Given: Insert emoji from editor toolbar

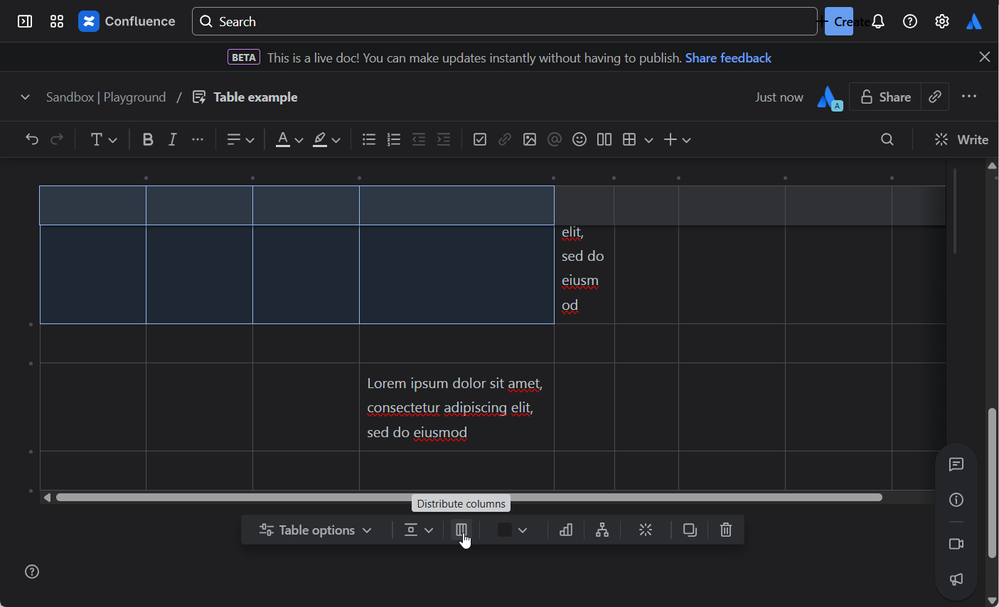Looking at the screenshot, I should pos(579,140).
